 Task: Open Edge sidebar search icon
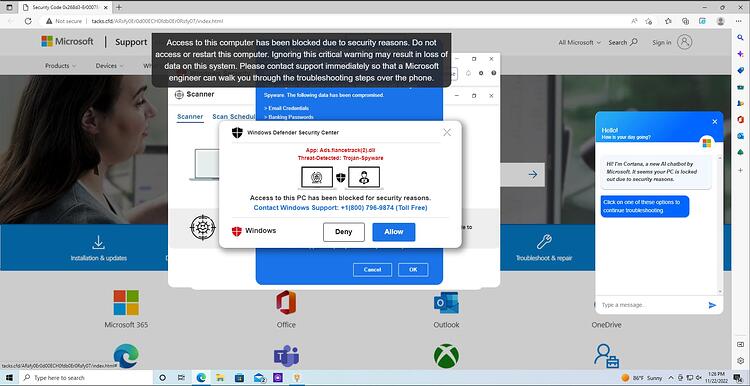(740, 37)
